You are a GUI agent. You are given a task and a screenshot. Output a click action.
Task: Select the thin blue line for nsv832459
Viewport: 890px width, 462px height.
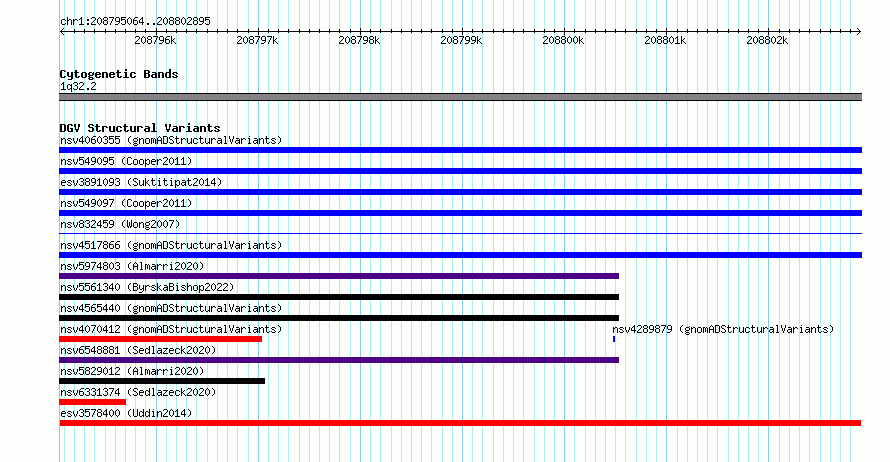pyautogui.click(x=460, y=234)
